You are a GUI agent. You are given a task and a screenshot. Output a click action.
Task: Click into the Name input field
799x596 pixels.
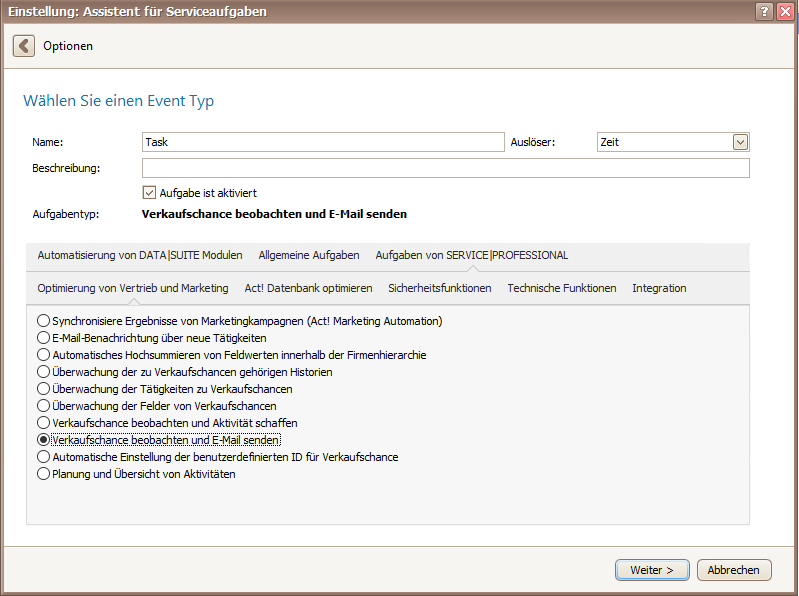point(323,142)
